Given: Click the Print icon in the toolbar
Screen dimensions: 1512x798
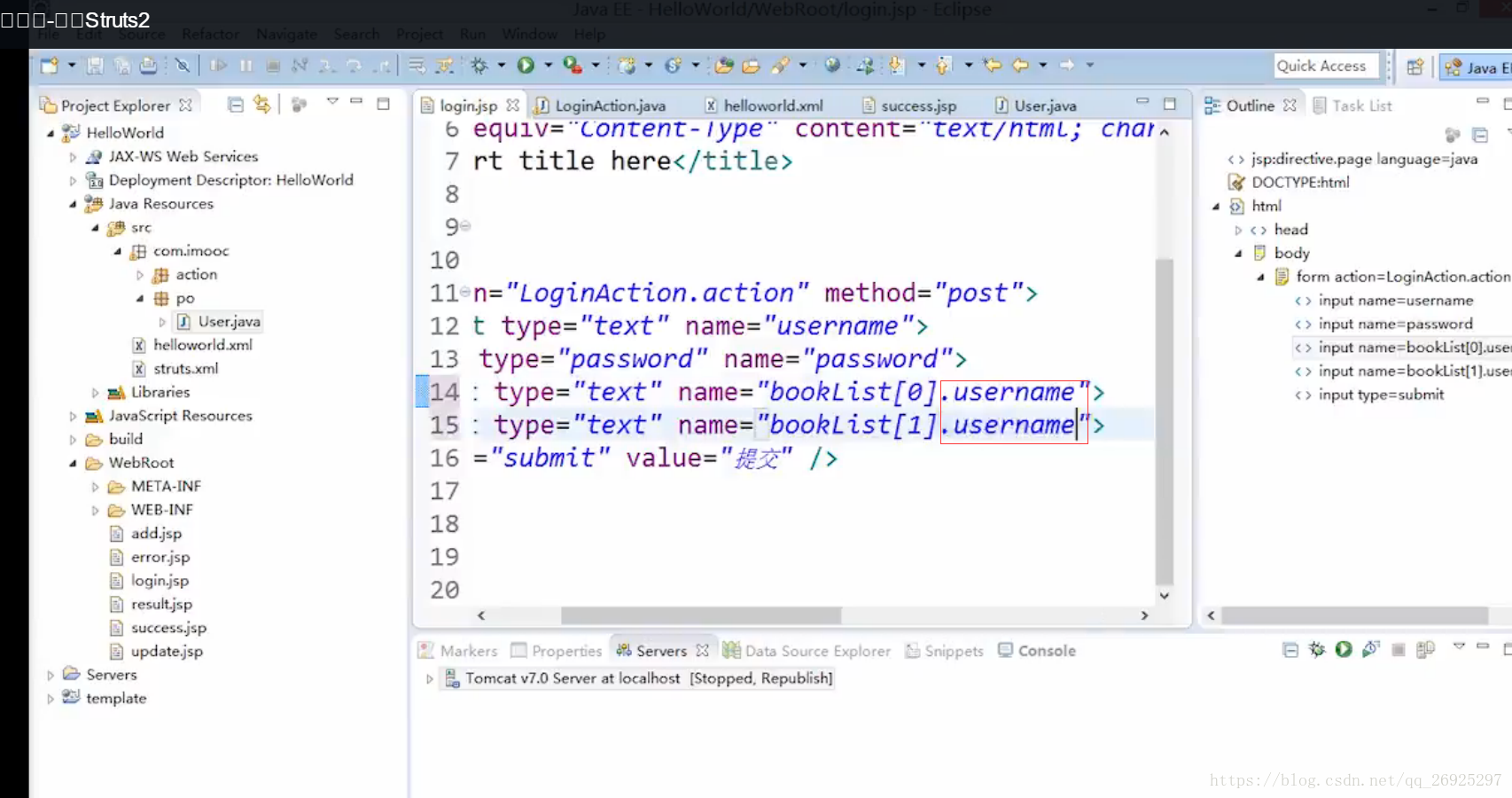Looking at the screenshot, I should [149, 65].
